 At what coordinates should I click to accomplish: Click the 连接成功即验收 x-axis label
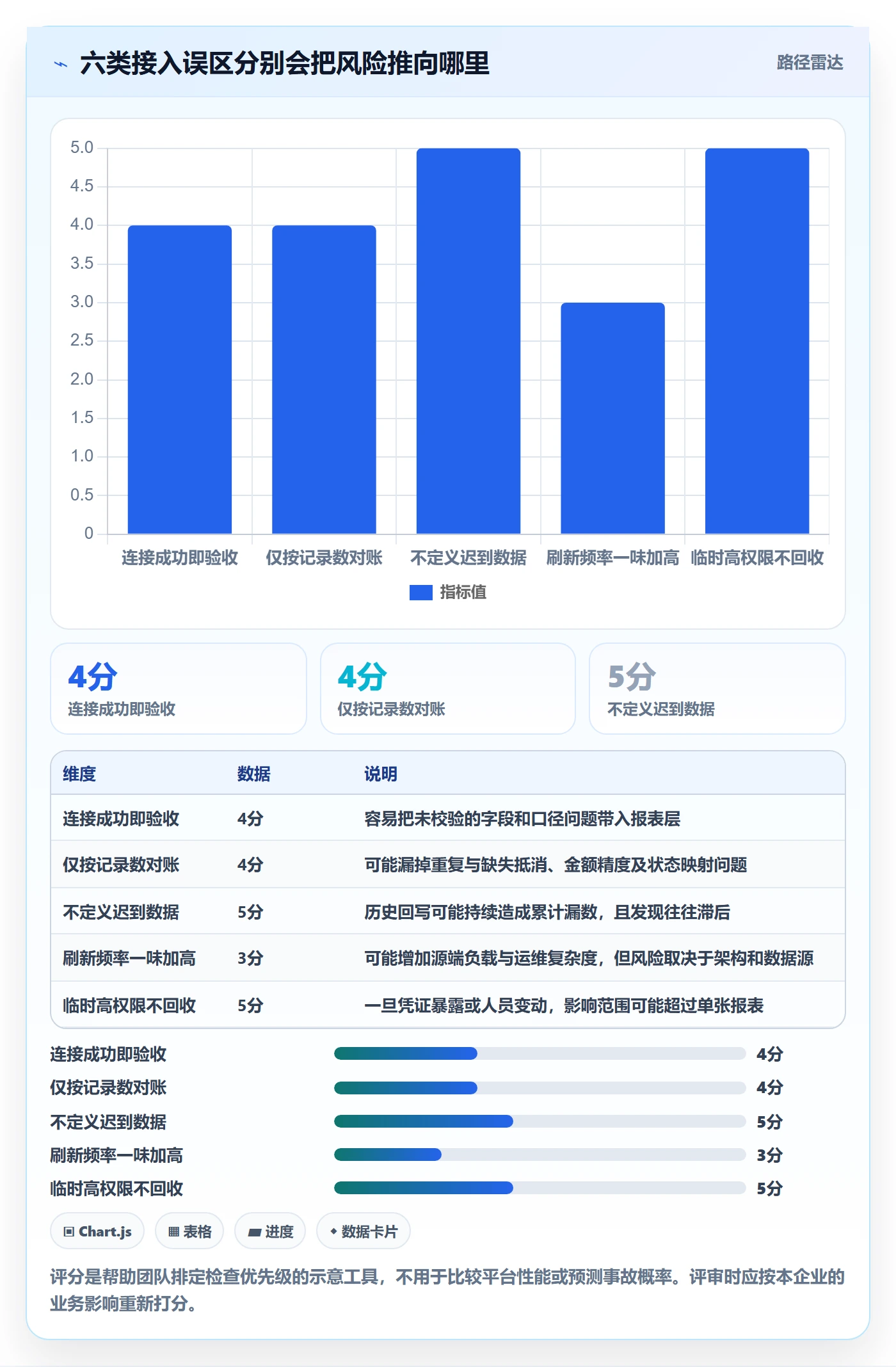pyautogui.click(x=180, y=558)
